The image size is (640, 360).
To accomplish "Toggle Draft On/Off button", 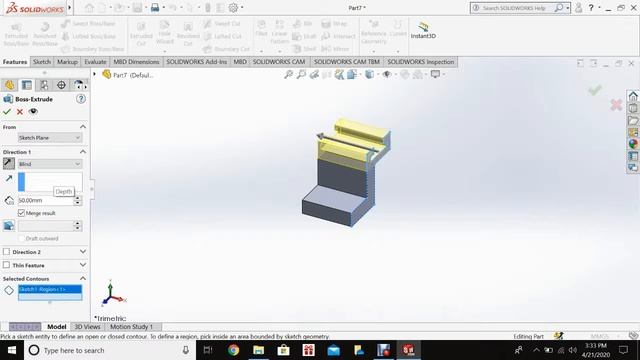I will coord(9,225).
